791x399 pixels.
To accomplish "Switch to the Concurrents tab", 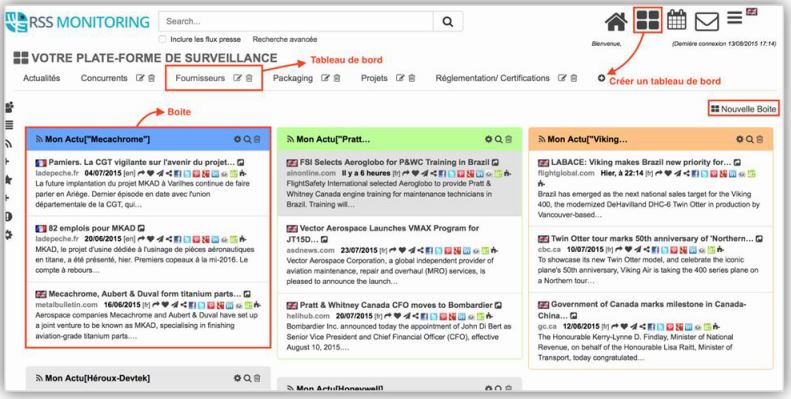I will tap(104, 78).
